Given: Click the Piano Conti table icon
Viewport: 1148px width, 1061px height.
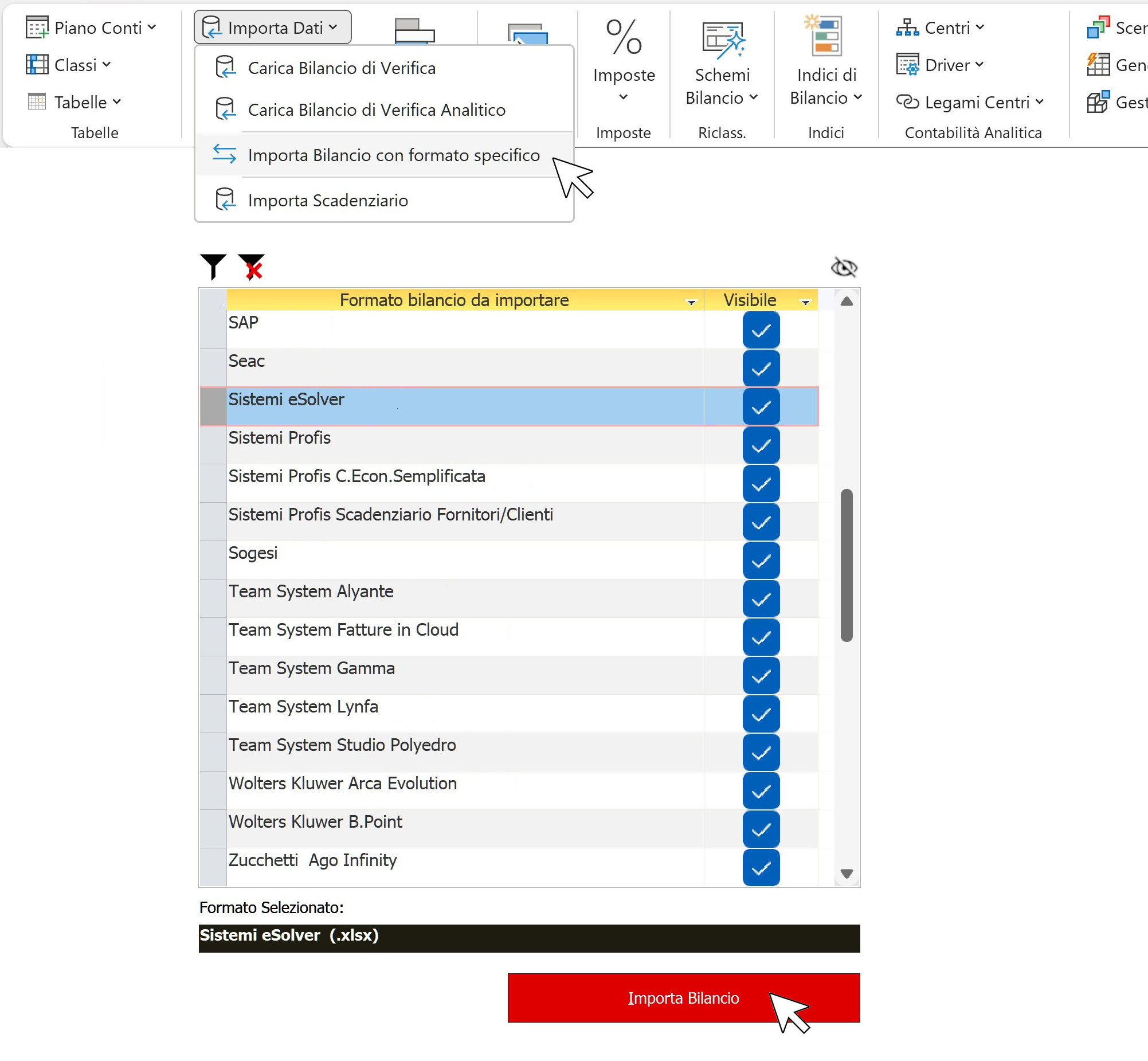Looking at the screenshot, I should coord(37,27).
